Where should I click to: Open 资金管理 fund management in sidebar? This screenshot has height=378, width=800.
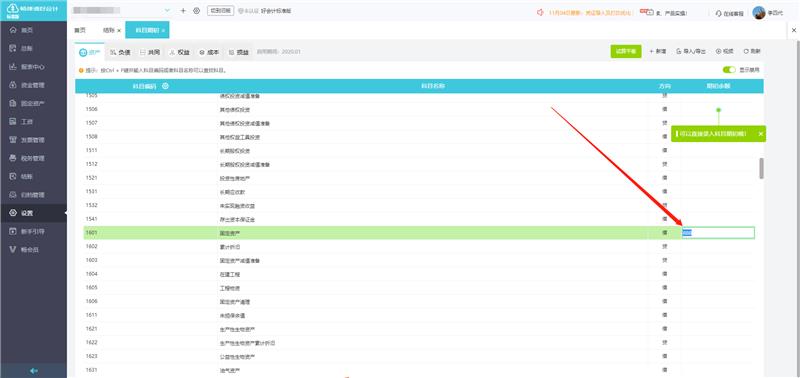point(33,85)
